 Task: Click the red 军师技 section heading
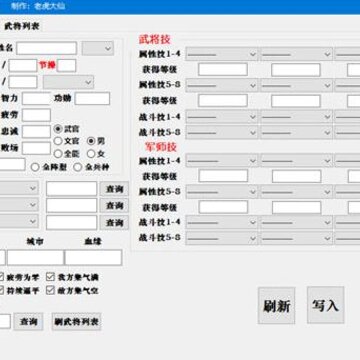pyautogui.click(x=161, y=147)
